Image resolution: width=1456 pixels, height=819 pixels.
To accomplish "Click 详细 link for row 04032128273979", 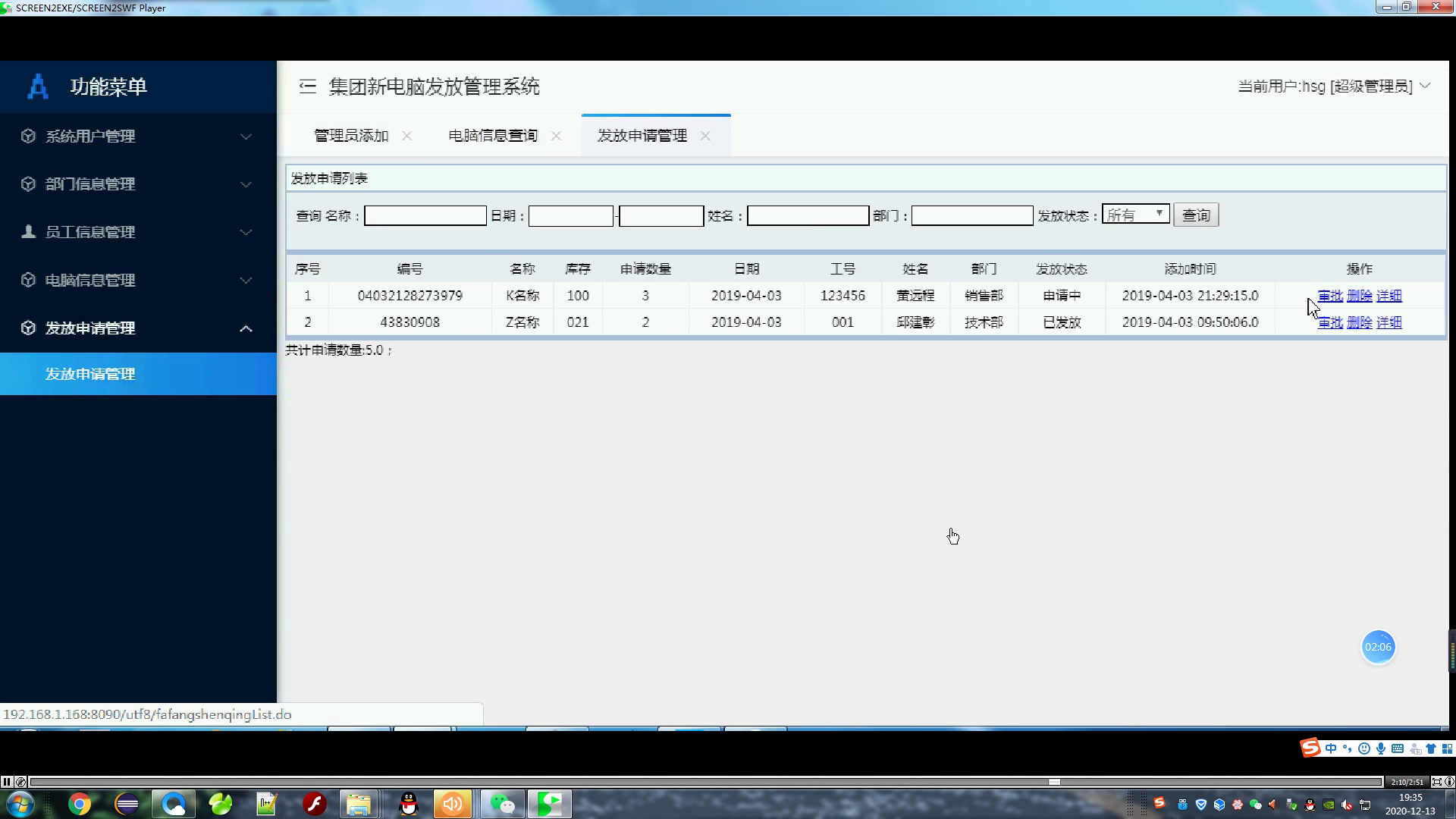I will tap(1389, 296).
